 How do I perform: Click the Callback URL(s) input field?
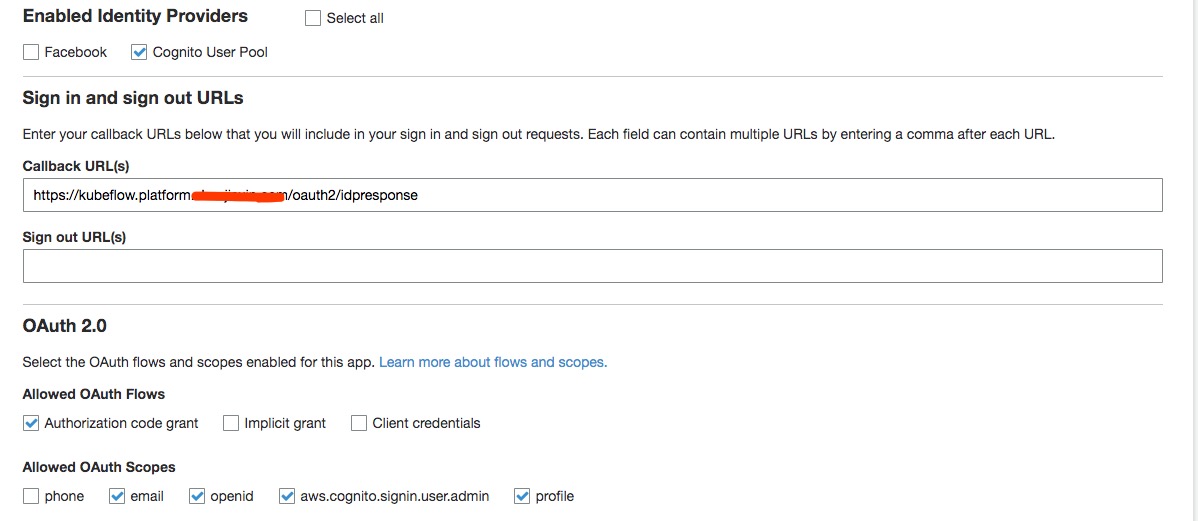coord(593,196)
